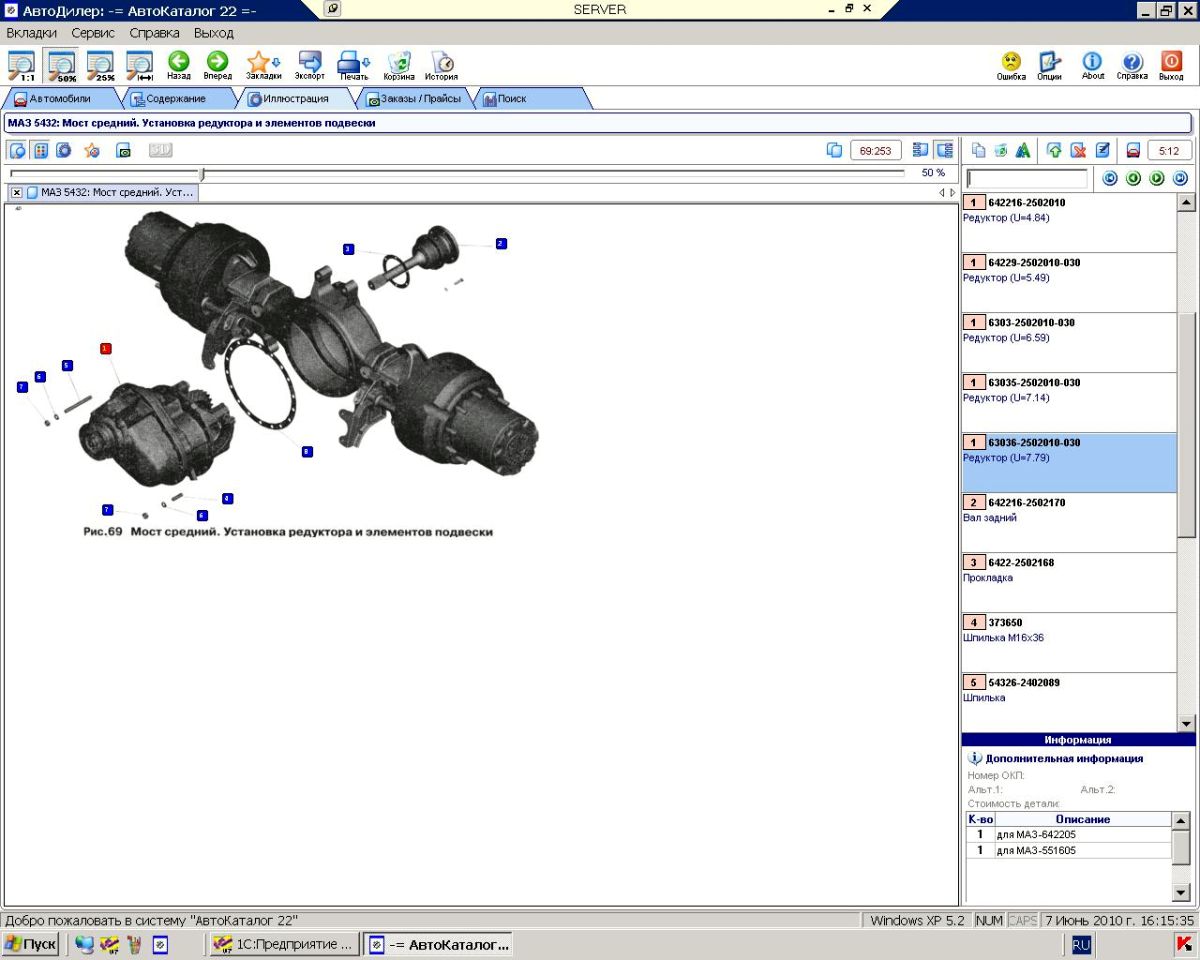Viewport: 1200px width, 960px height.
Task: Click the zoom slider handle at 50%
Action: (x=202, y=173)
